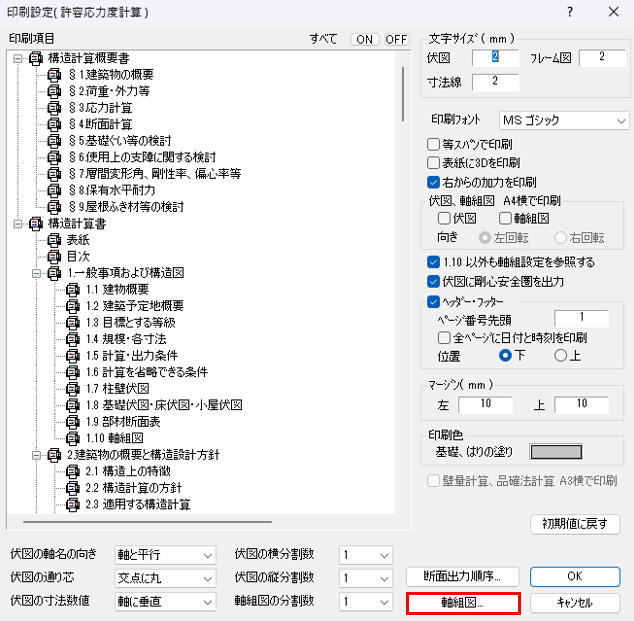Toggle print icon for §5.基礎ぐい等の検討
The image size is (634, 621).
point(54,141)
